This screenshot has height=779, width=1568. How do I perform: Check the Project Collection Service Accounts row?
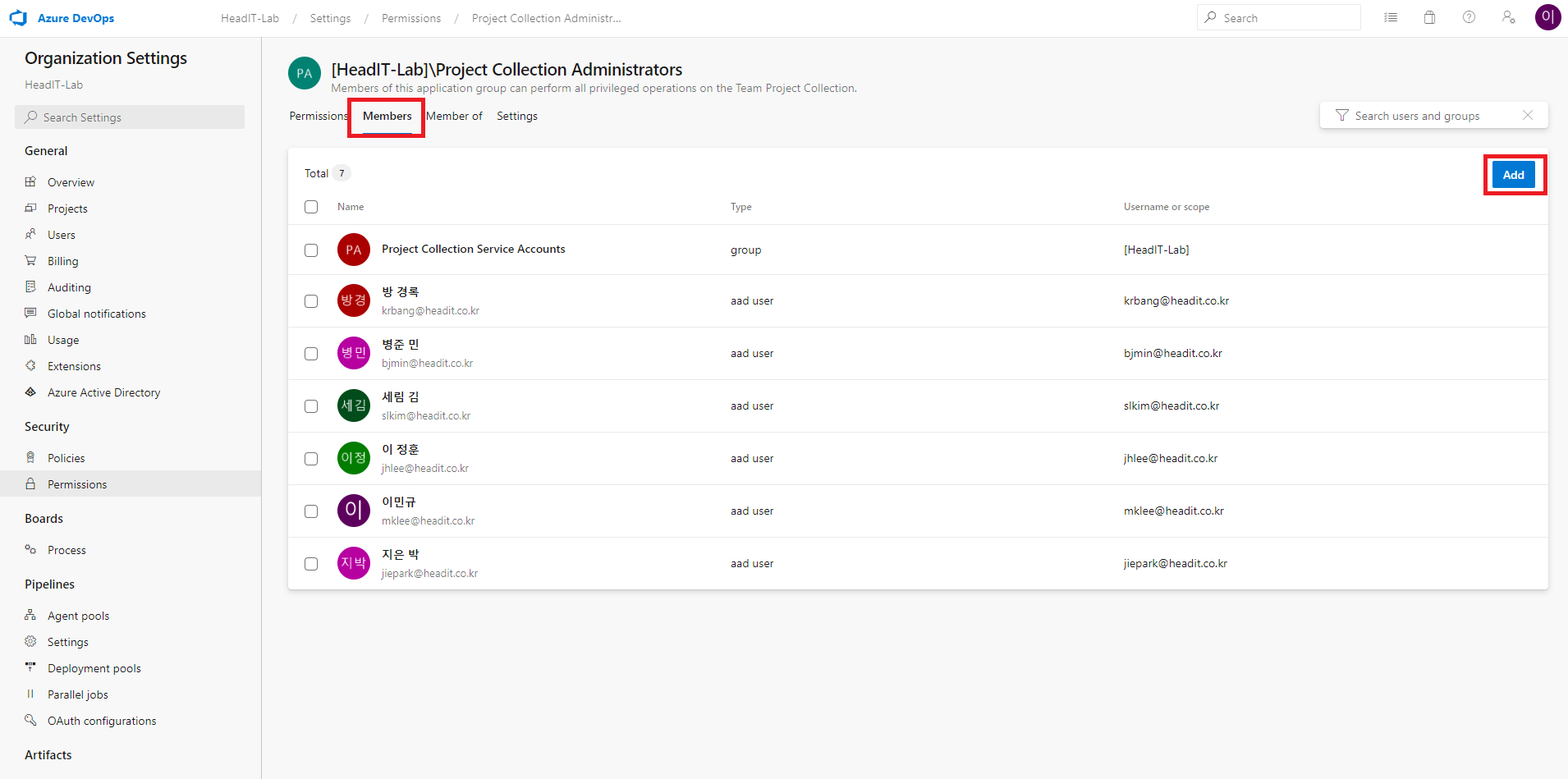pos(311,250)
